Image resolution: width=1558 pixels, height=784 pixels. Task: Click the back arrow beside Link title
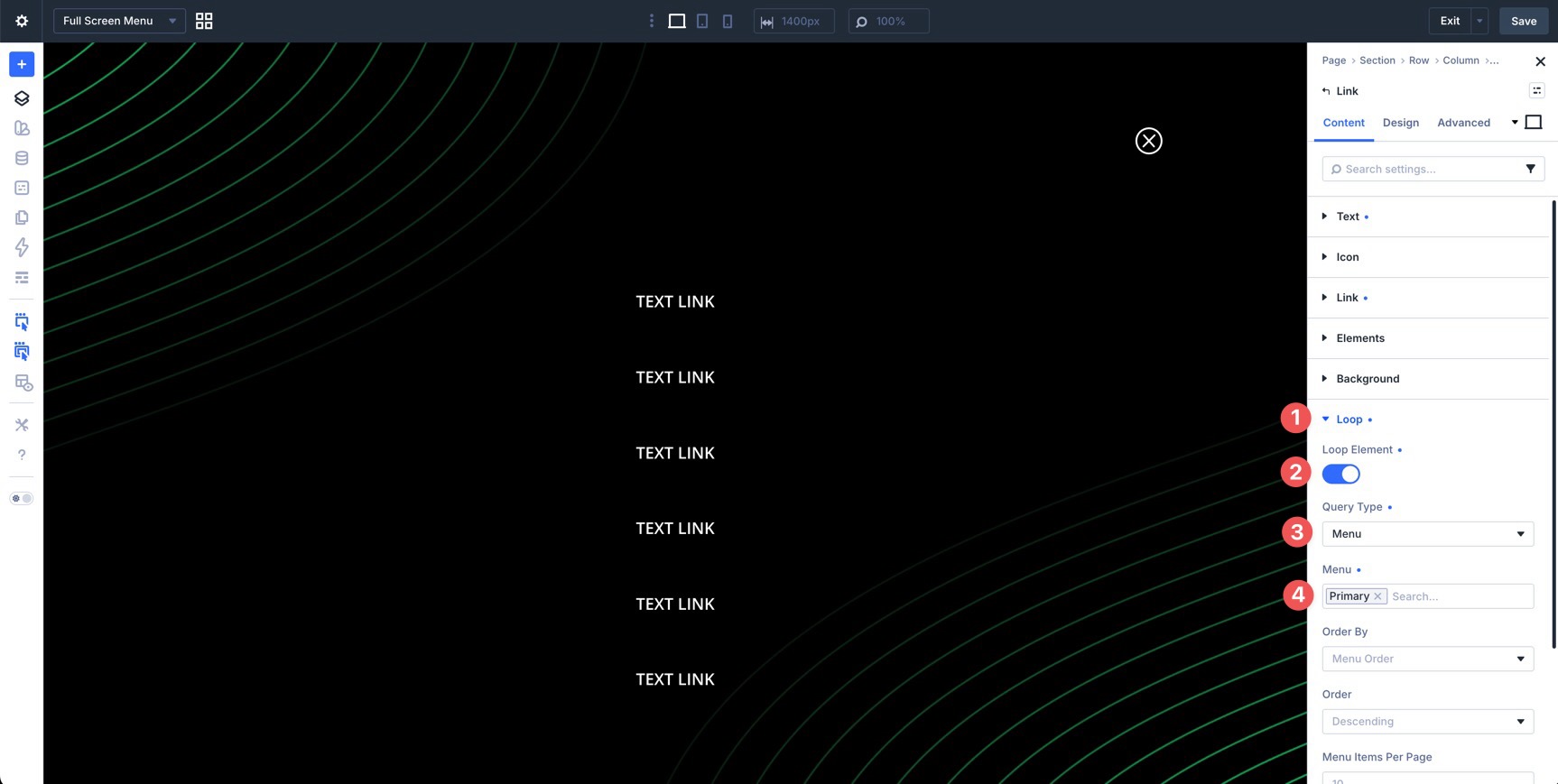click(x=1326, y=91)
